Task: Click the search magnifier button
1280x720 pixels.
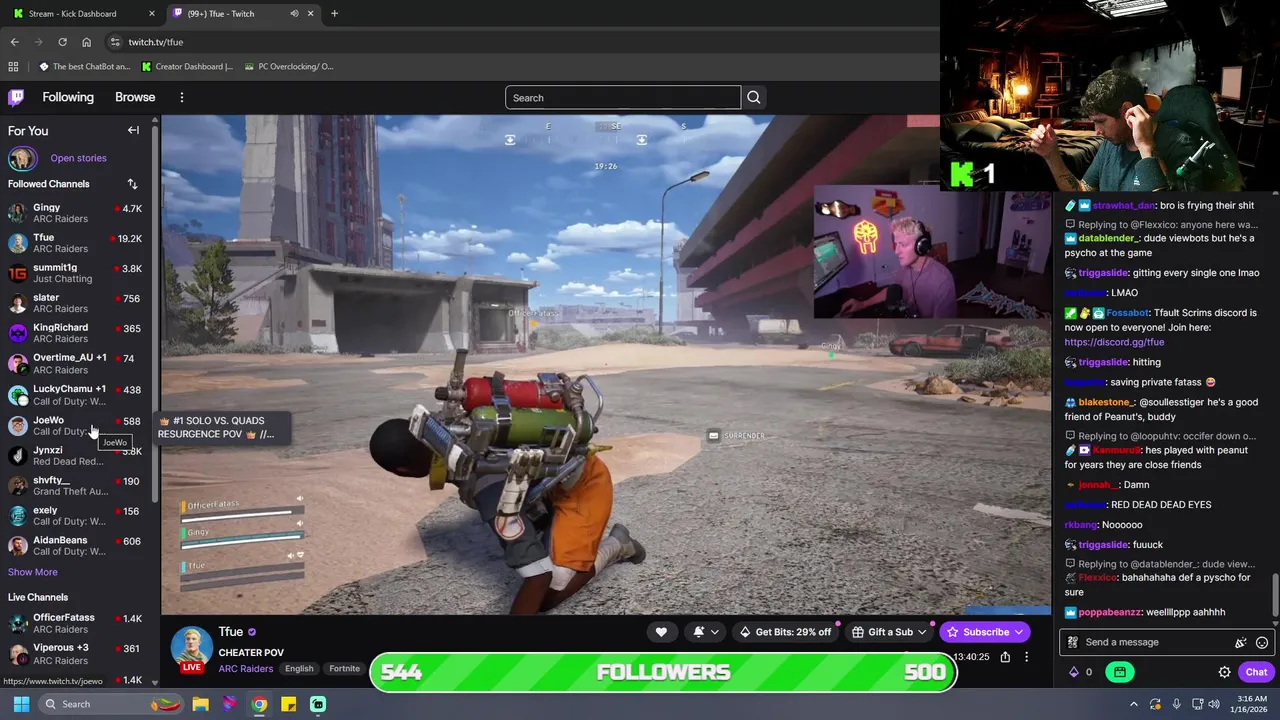Action: (754, 97)
